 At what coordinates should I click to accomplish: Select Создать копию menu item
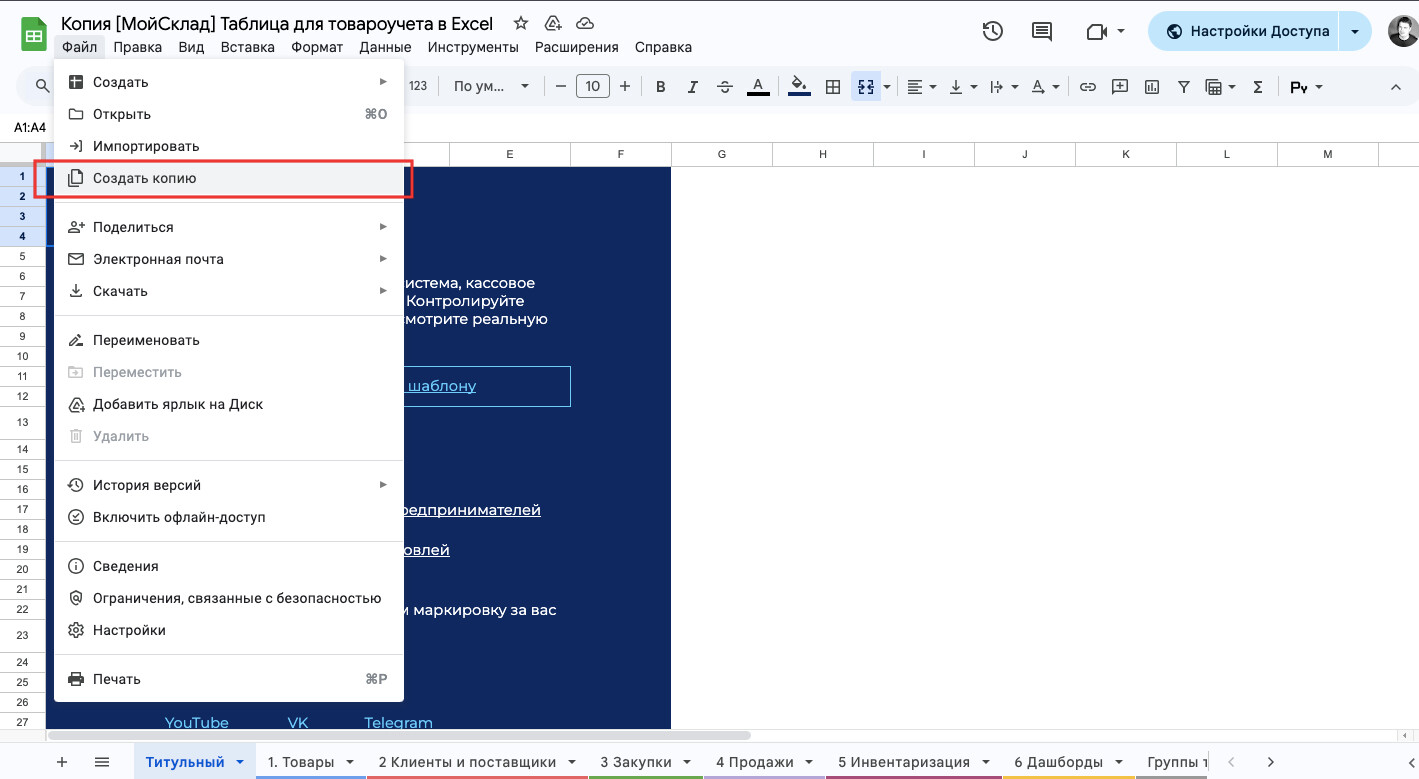point(228,178)
